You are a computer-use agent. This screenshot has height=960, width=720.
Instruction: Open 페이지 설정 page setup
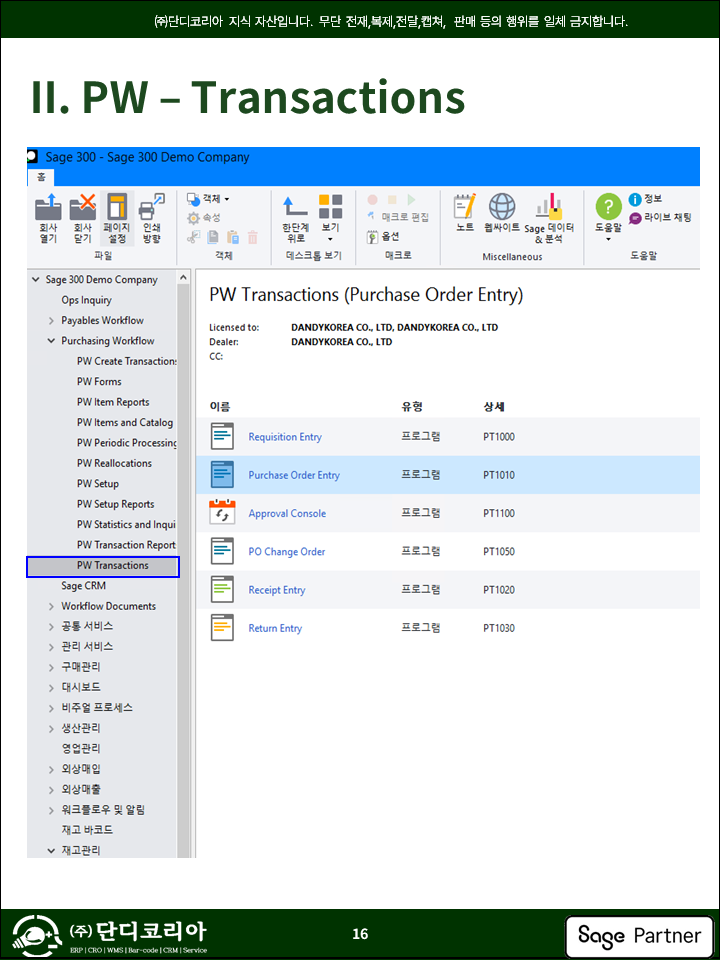pyautogui.click(x=116, y=219)
